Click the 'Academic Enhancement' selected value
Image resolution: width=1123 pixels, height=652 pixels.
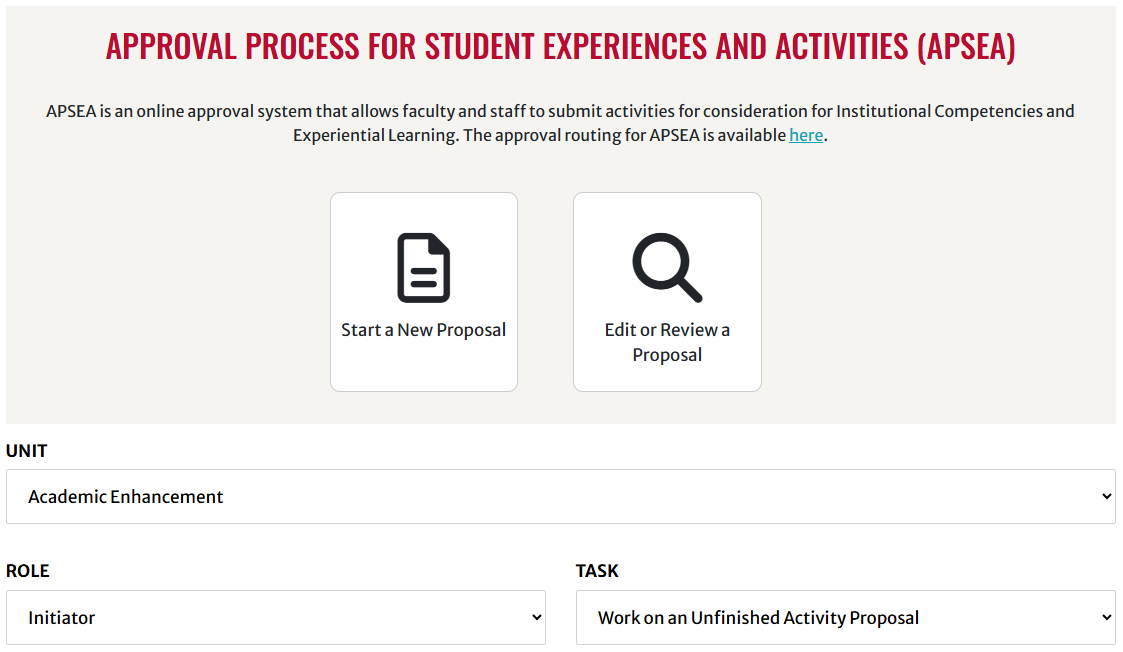pos(125,497)
